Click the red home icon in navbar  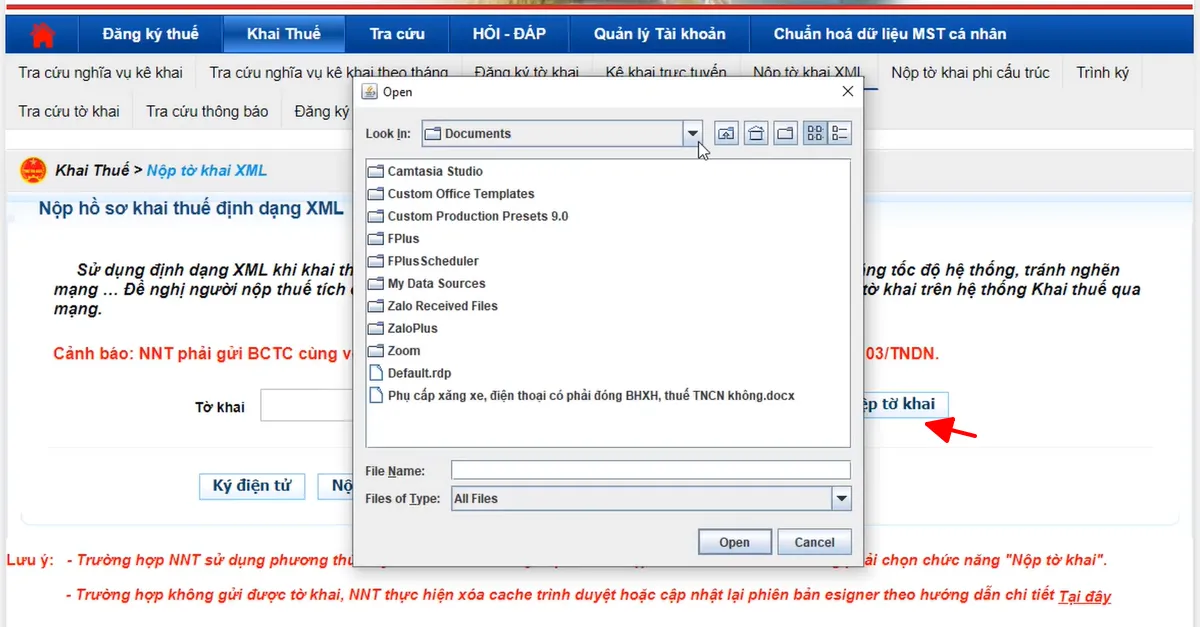(42, 35)
